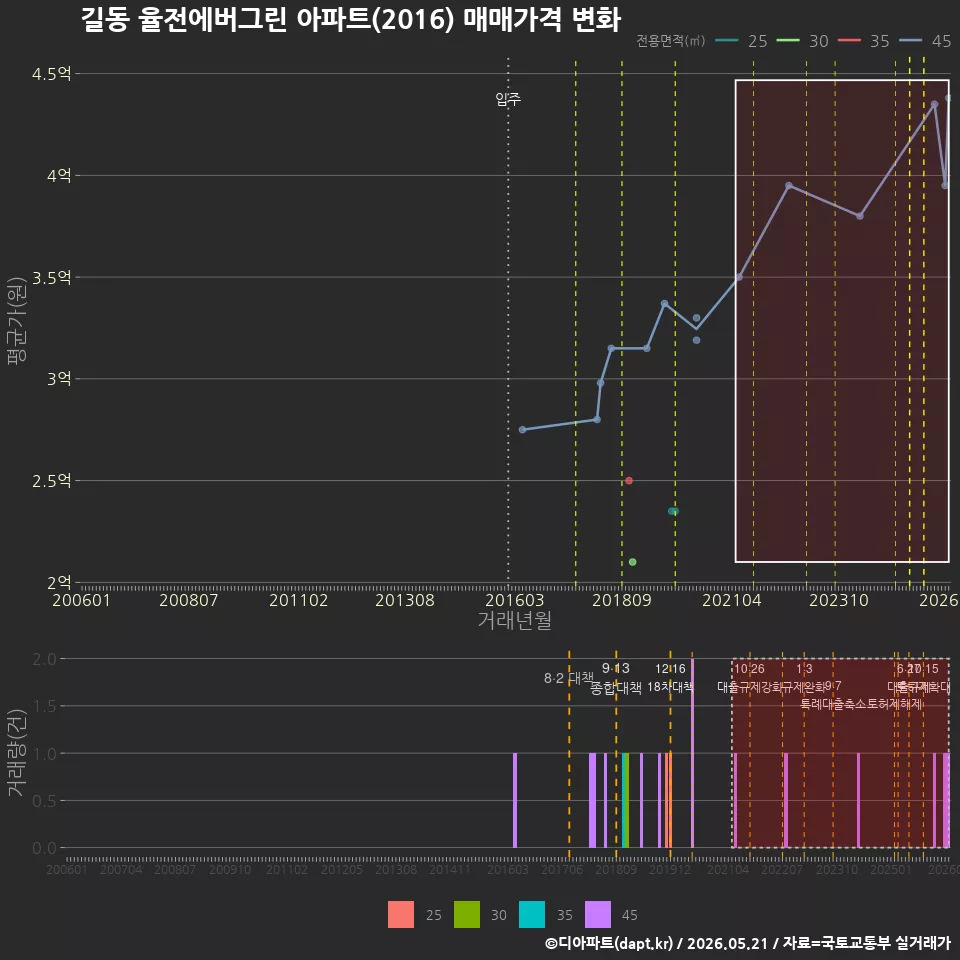Click volume-chart x-axis label 202207

click(782, 869)
